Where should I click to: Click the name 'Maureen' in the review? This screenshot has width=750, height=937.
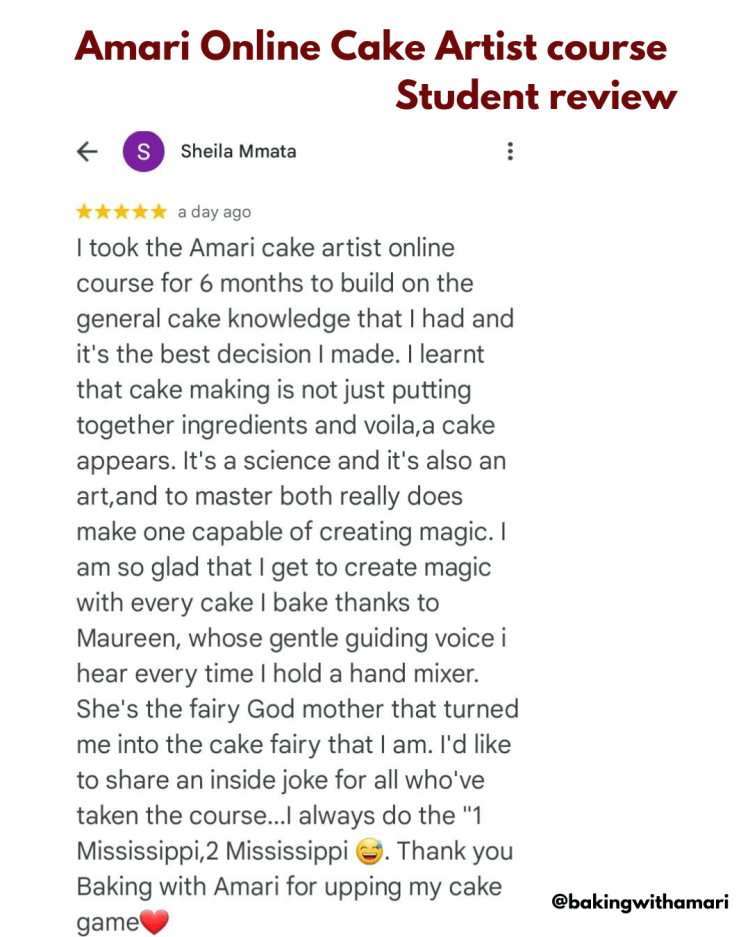(126, 638)
